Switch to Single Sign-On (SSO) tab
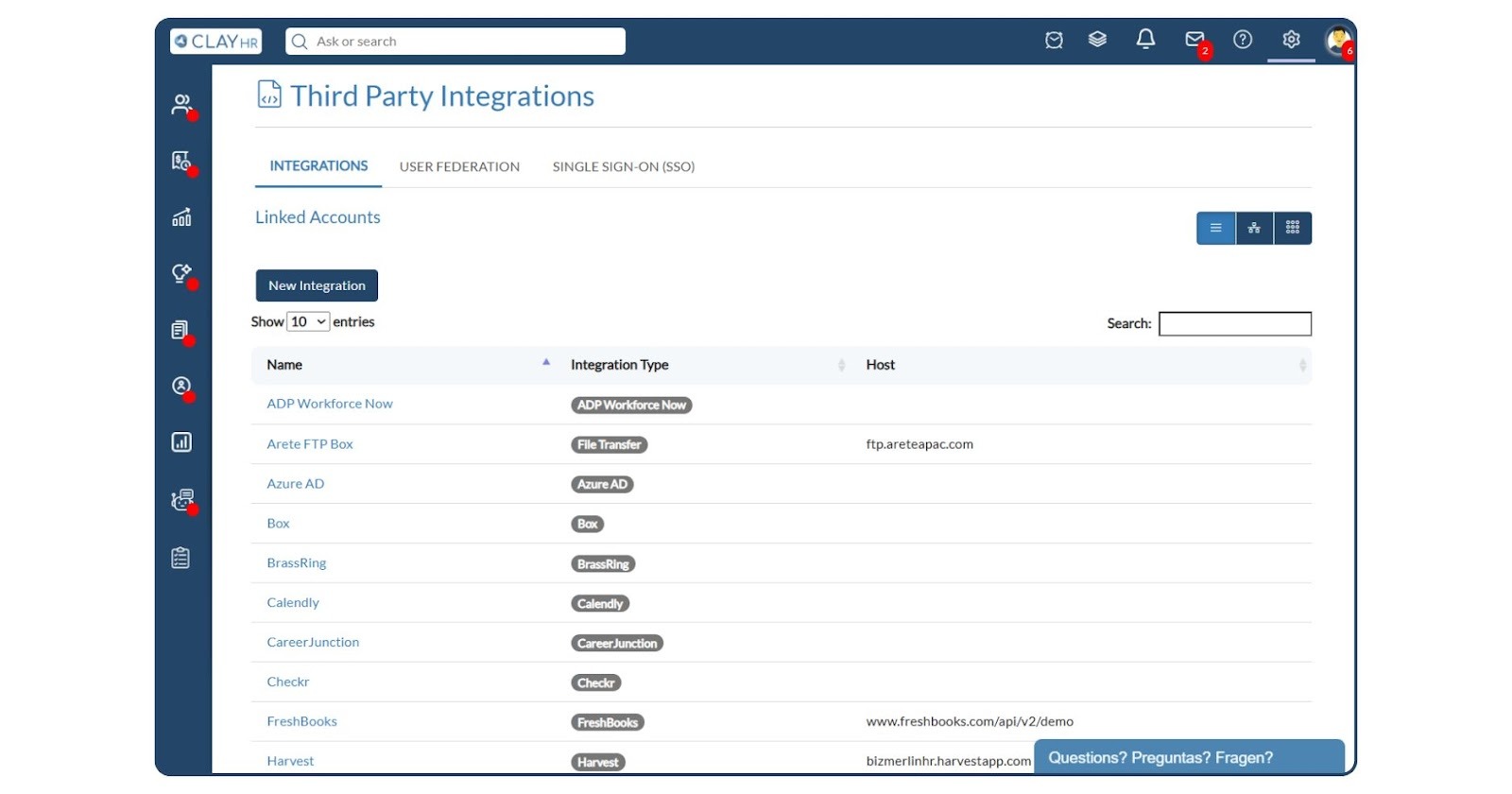1512x794 pixels. [x=624, y=167]
